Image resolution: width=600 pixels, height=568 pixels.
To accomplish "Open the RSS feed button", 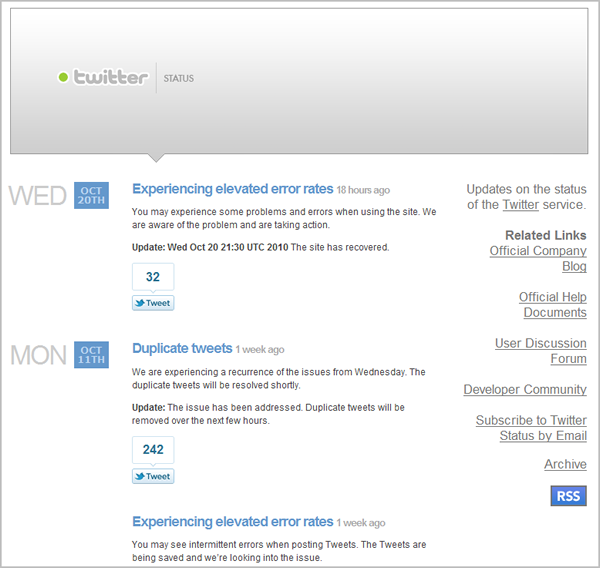I will tap(568, 496).
